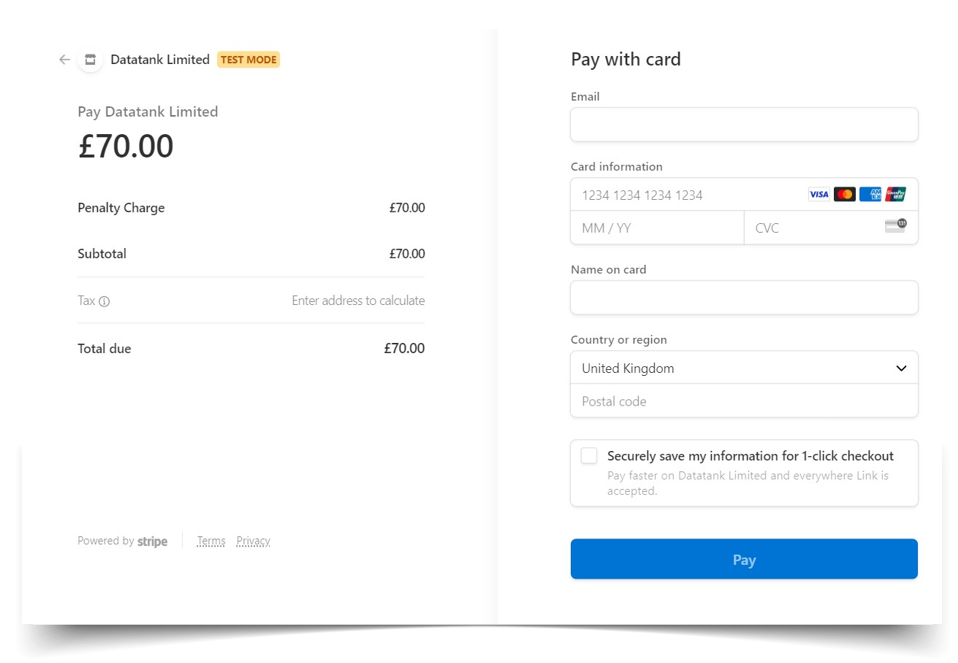Click the American Express logo
The image size is (958, 663).
[870, 194]
